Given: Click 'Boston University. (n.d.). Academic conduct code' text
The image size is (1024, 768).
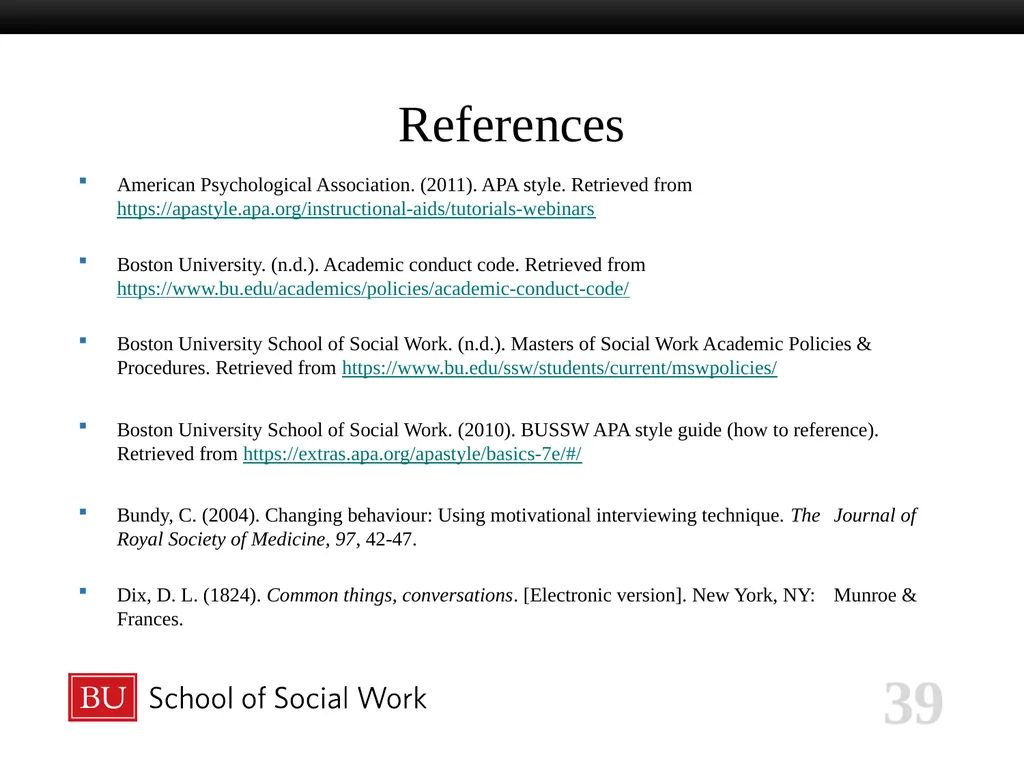Looking at the screenshot, I should click(318, 264).
